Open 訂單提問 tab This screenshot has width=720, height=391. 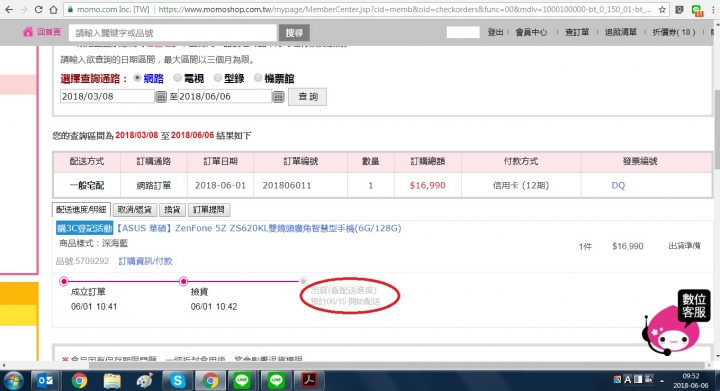[209, 210]
